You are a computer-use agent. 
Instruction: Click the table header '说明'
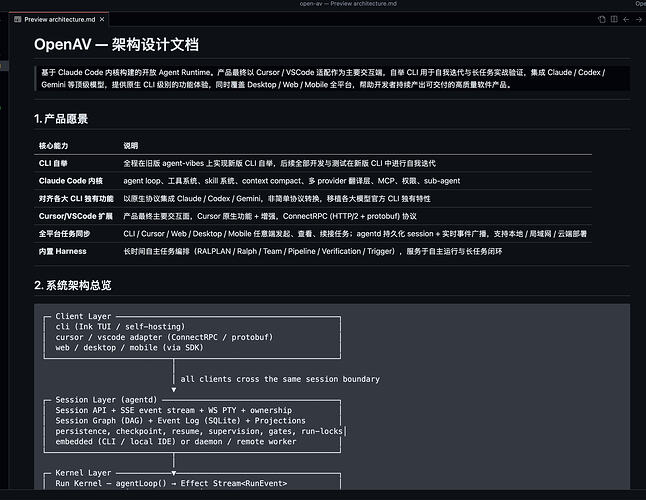coord(131,146)
